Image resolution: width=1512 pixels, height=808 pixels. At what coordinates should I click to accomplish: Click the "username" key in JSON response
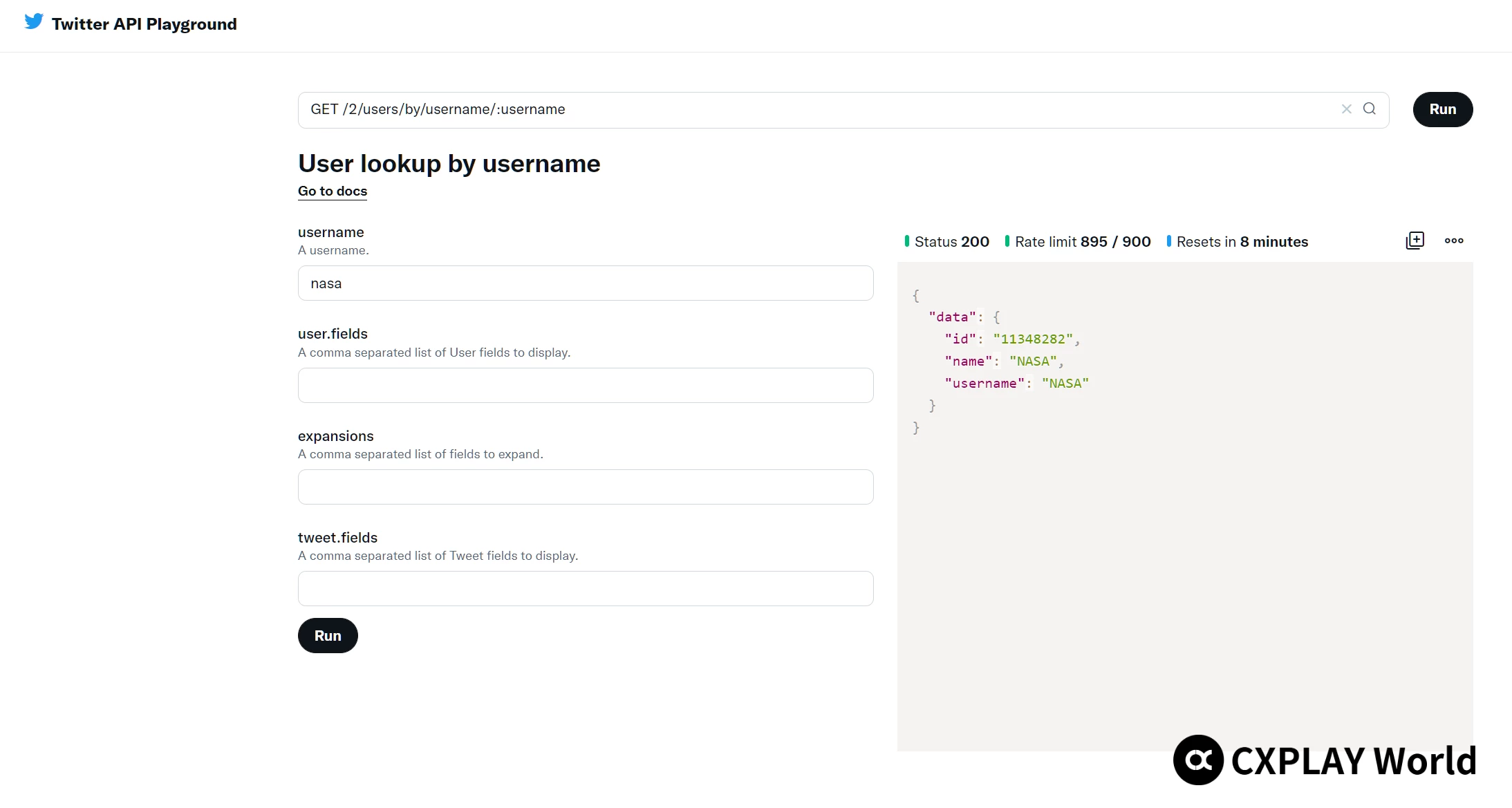pos(984,384)
